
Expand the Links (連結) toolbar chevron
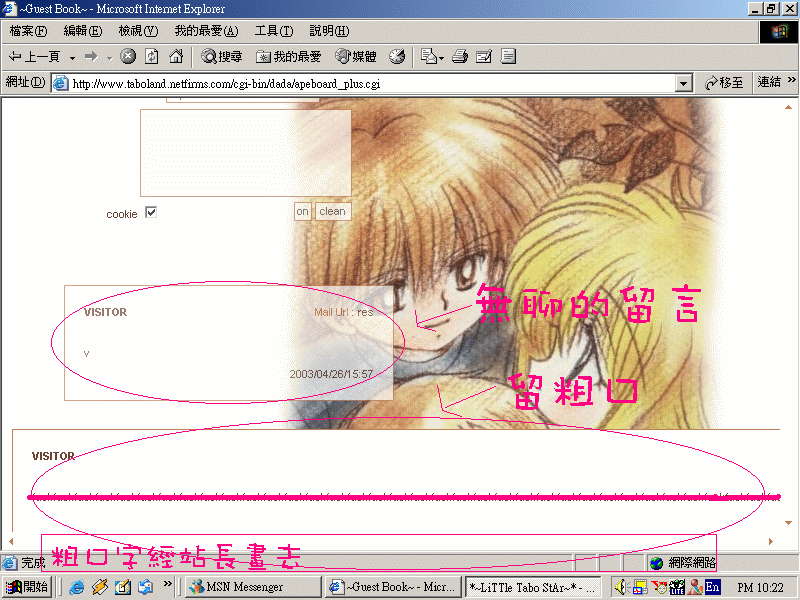[792, 80]
